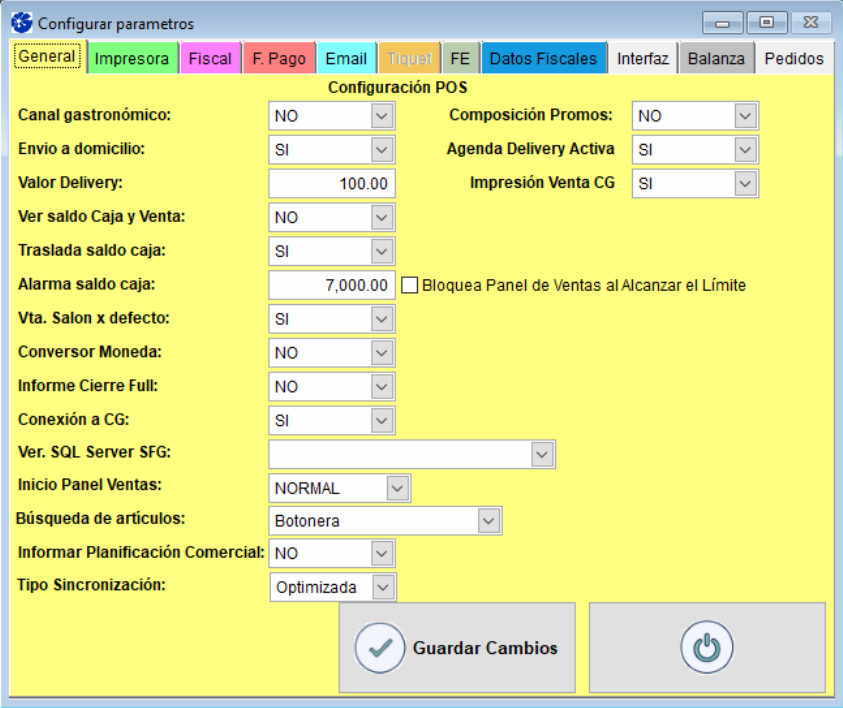Switch to the Impresora tab
The height and width of the screenshot is (708, 843).
(x=132, y=59)
